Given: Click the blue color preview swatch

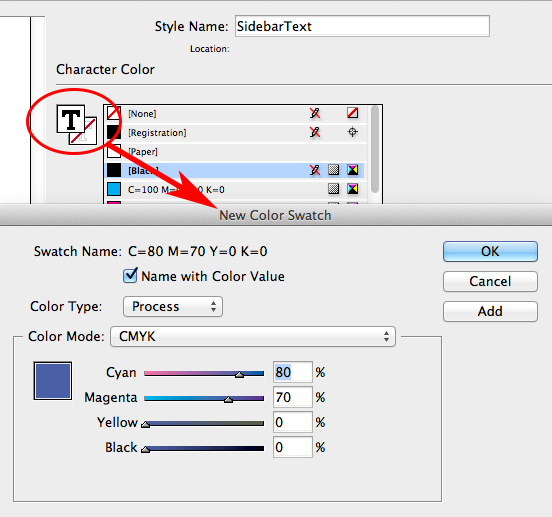Looking at the screenshot, I should [53, 381].
